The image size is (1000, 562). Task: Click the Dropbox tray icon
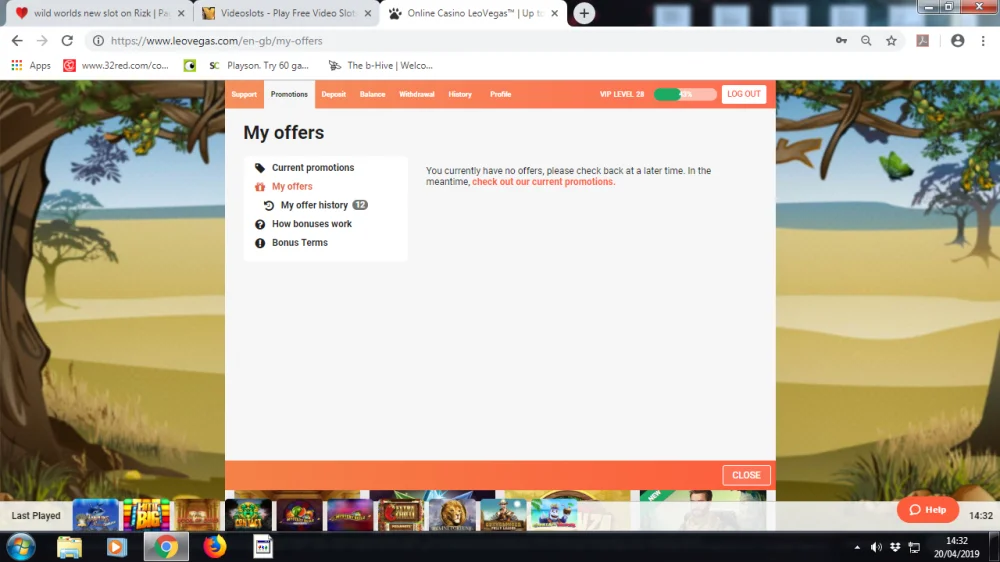tap(895, 547)
